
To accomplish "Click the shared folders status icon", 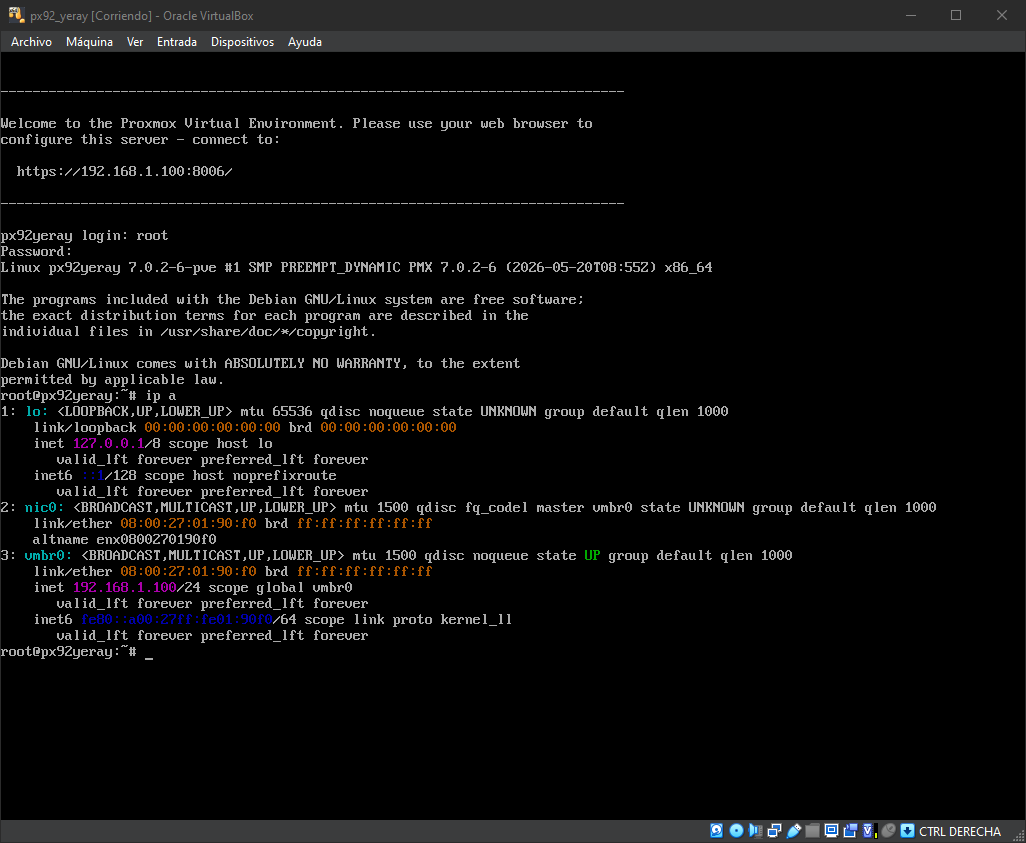I will click(x=813, y=831).
